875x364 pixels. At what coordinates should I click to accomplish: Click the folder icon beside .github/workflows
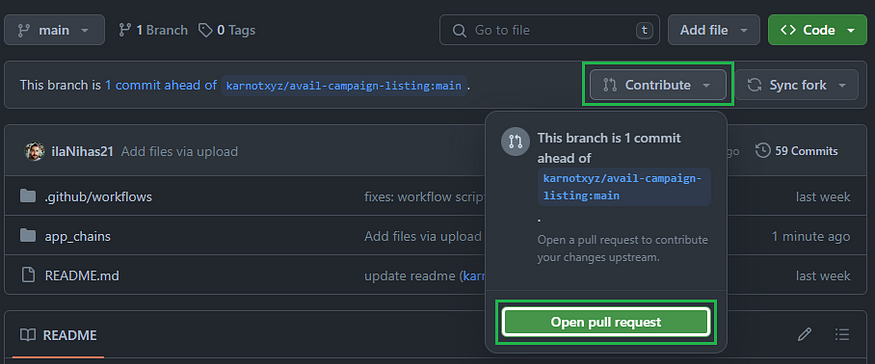(27, 196)
